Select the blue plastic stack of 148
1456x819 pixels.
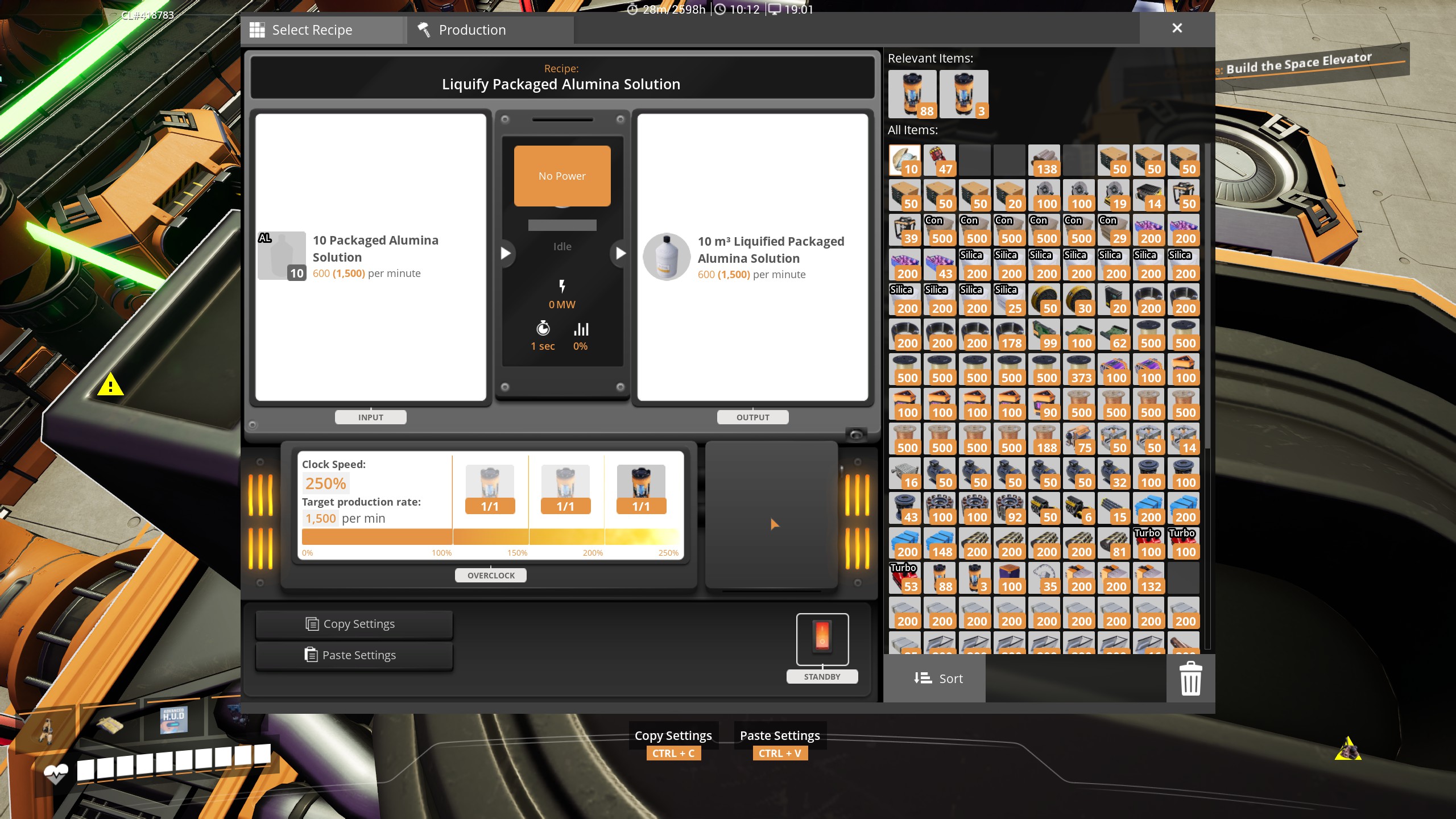coord(940,543)
